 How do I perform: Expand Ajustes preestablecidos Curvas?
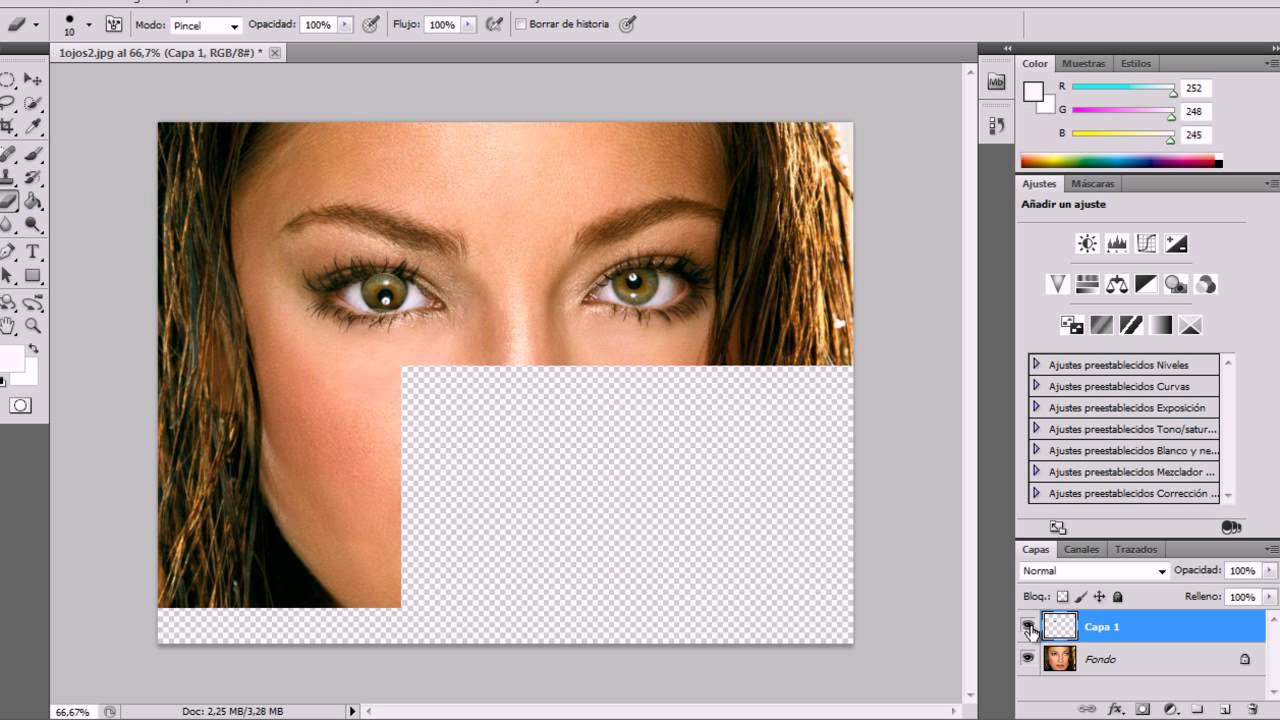click(x=1036, y=386)
